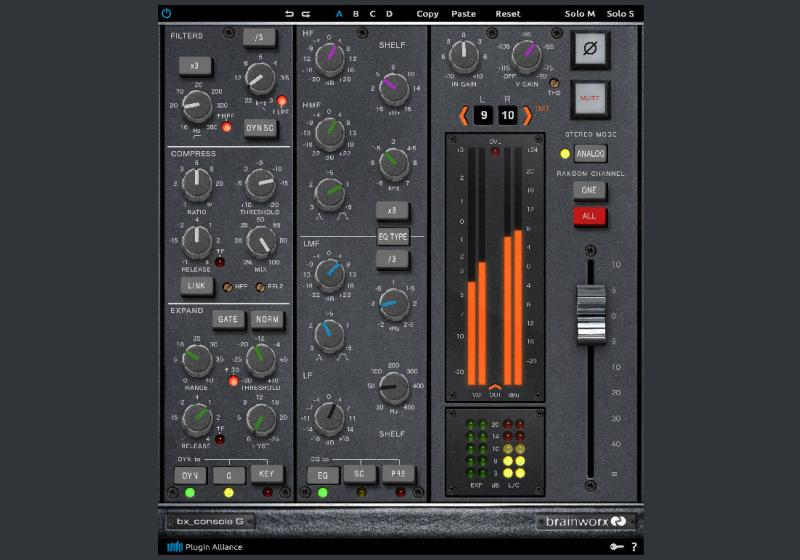Click Reset in the top bar
This screenshot has height=560, width=800.
[508, 14]
